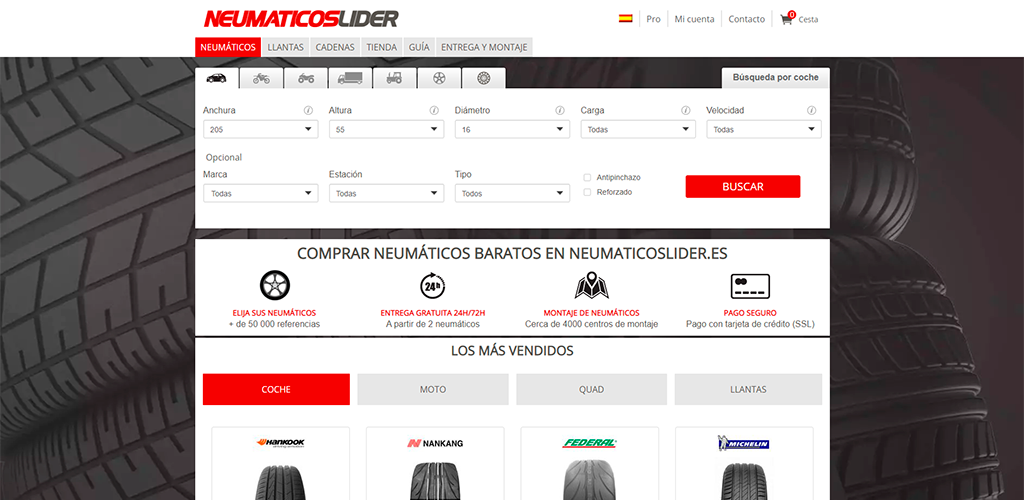1024x500 pixels.
Task: Expand the Carga dropdown
Action: [x=638, y=129]
